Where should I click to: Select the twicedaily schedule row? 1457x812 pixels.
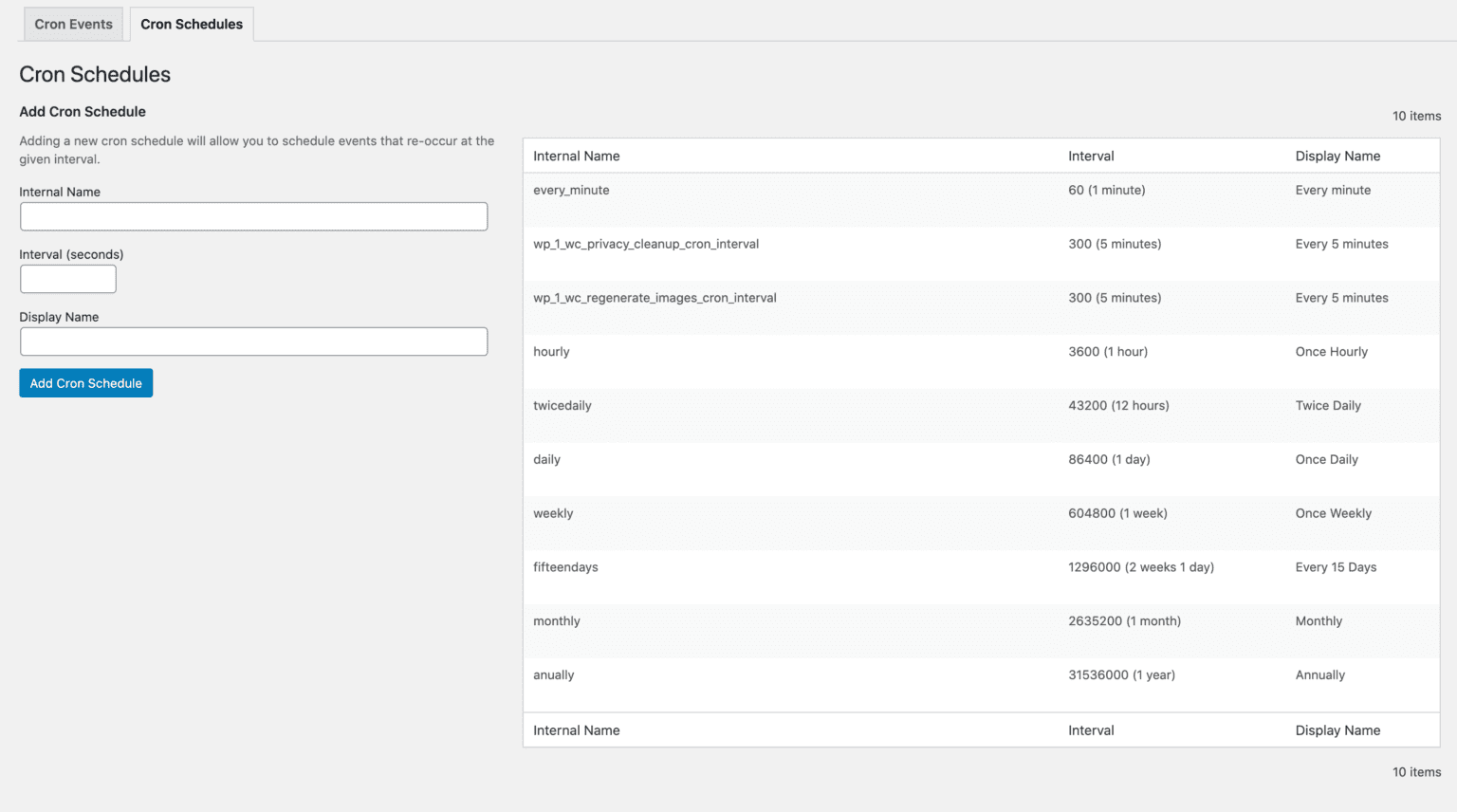coord(563,405)
